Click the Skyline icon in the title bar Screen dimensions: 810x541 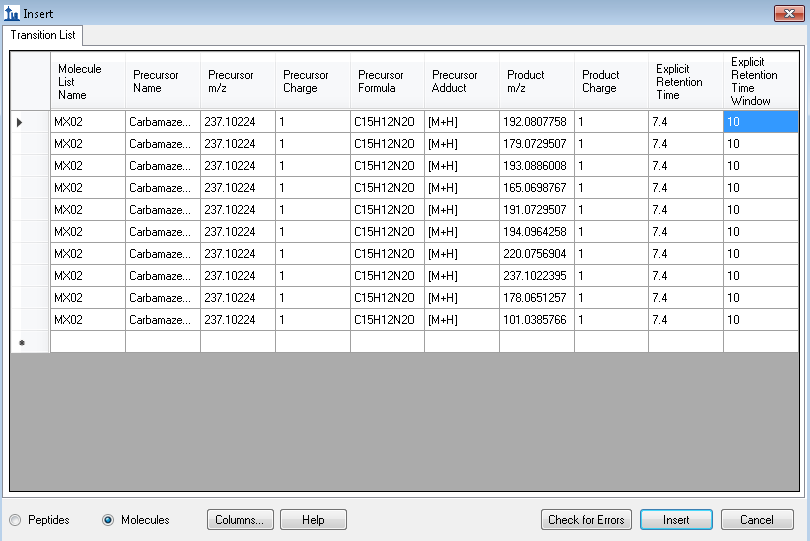(12, 13)
